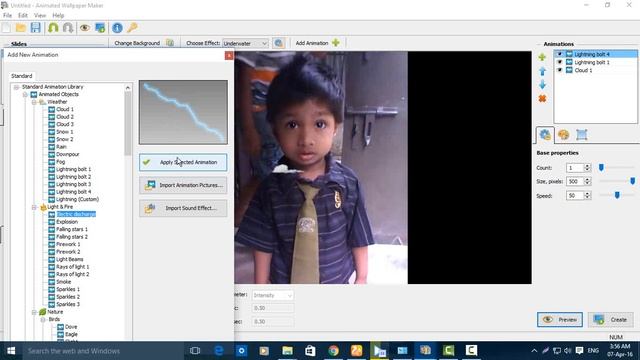Toggle visibility of Lightning bolt 1 animation

coord(560,62)
